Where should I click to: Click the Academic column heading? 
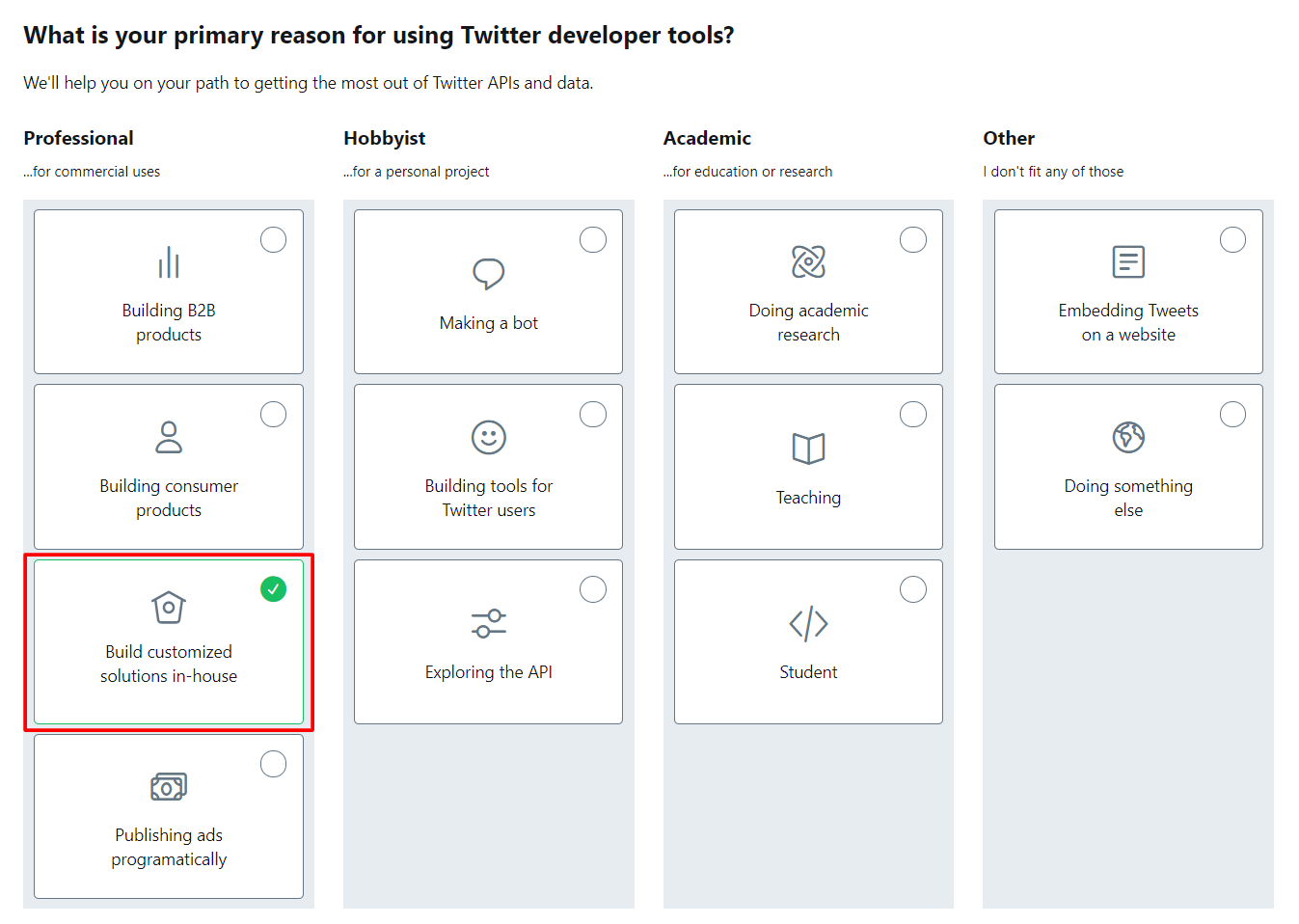[x=707, y=138]
